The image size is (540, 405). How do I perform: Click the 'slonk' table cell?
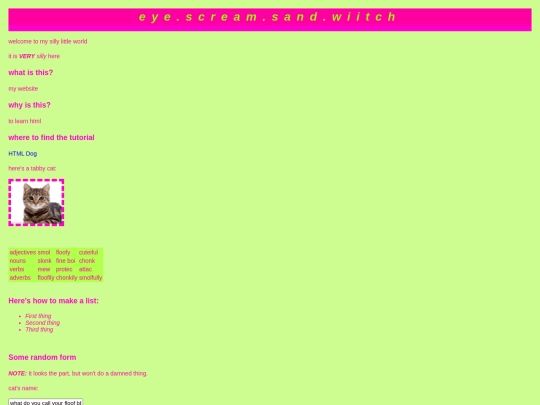click(x=46, y=261)
